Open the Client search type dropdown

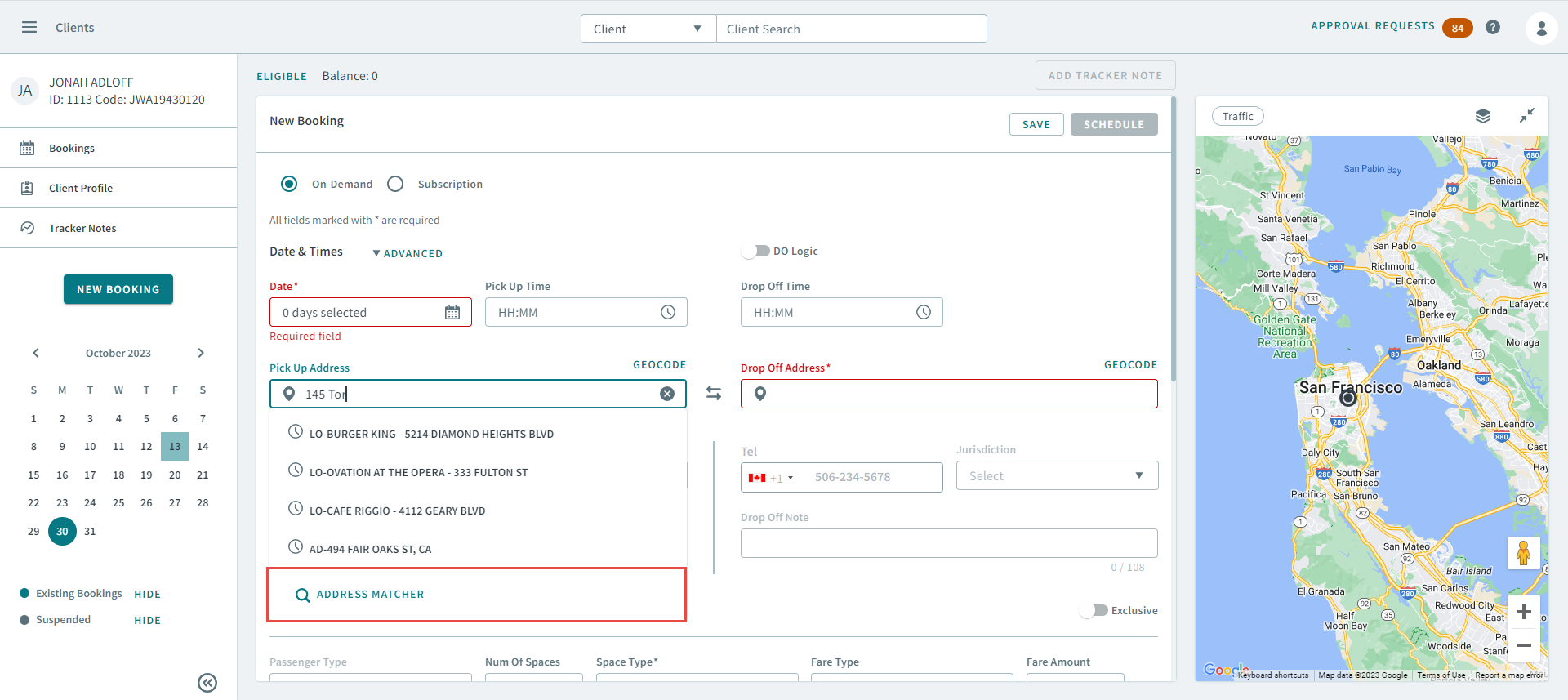point(648,29)
